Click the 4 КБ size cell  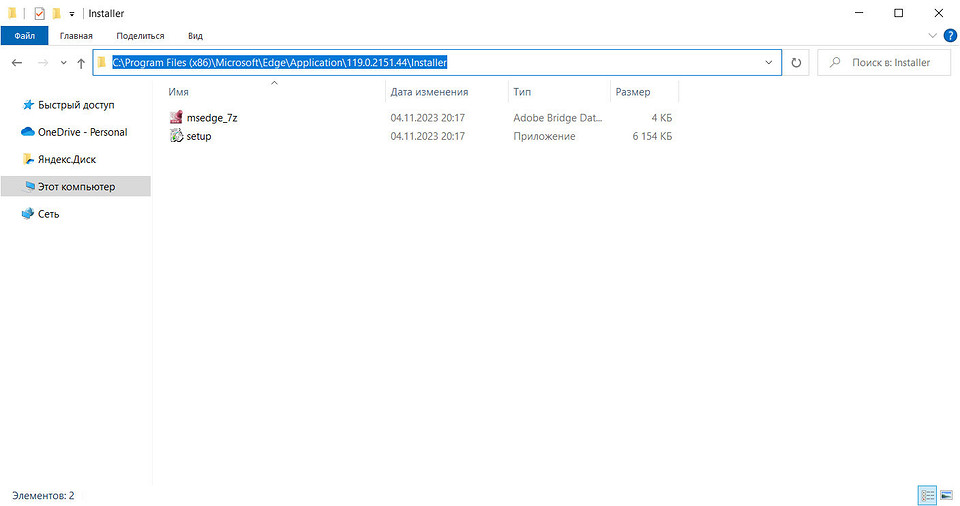click(662, 118)
